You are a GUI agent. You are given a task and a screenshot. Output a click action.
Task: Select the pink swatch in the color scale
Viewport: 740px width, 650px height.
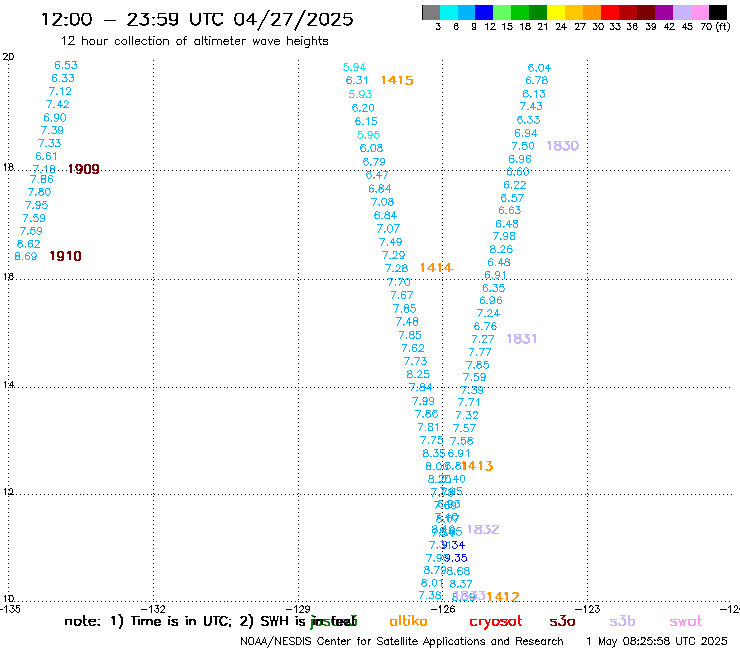[x=700, y=12]
